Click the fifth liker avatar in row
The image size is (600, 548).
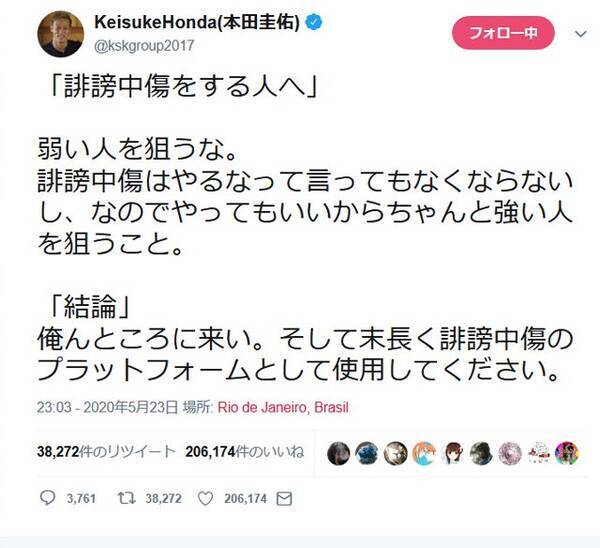tap(453, 451)
